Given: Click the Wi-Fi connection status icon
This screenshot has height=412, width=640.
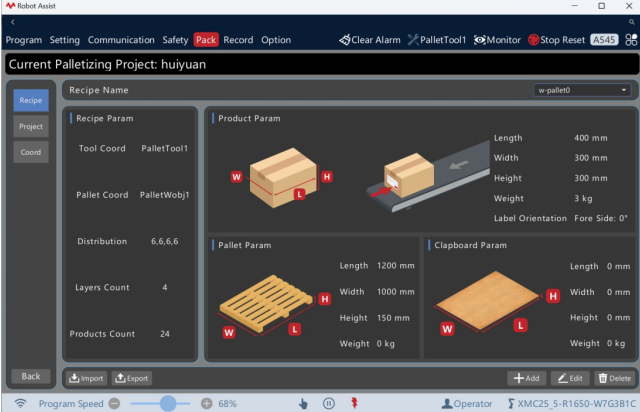Looking at the screenshot, I should pyautogui.click(x=20, y=404).
